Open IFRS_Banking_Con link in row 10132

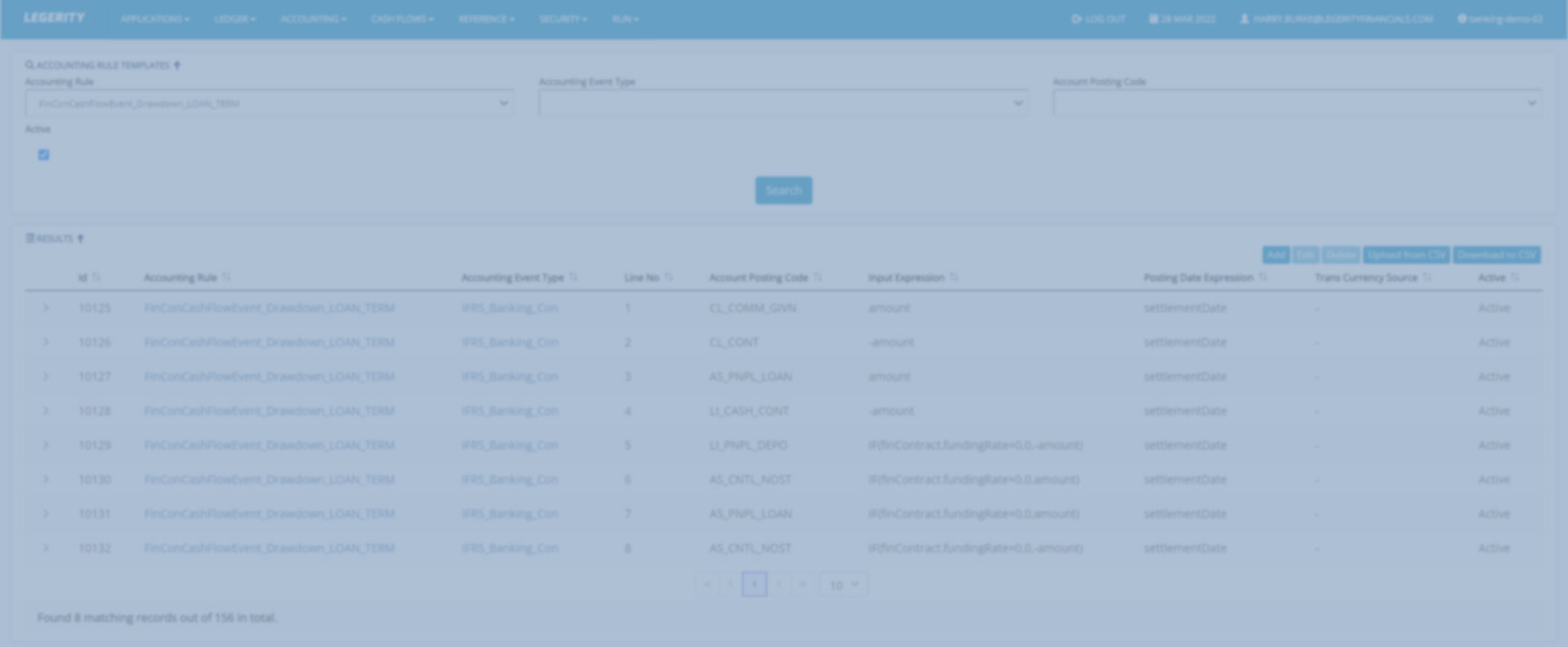510,548
